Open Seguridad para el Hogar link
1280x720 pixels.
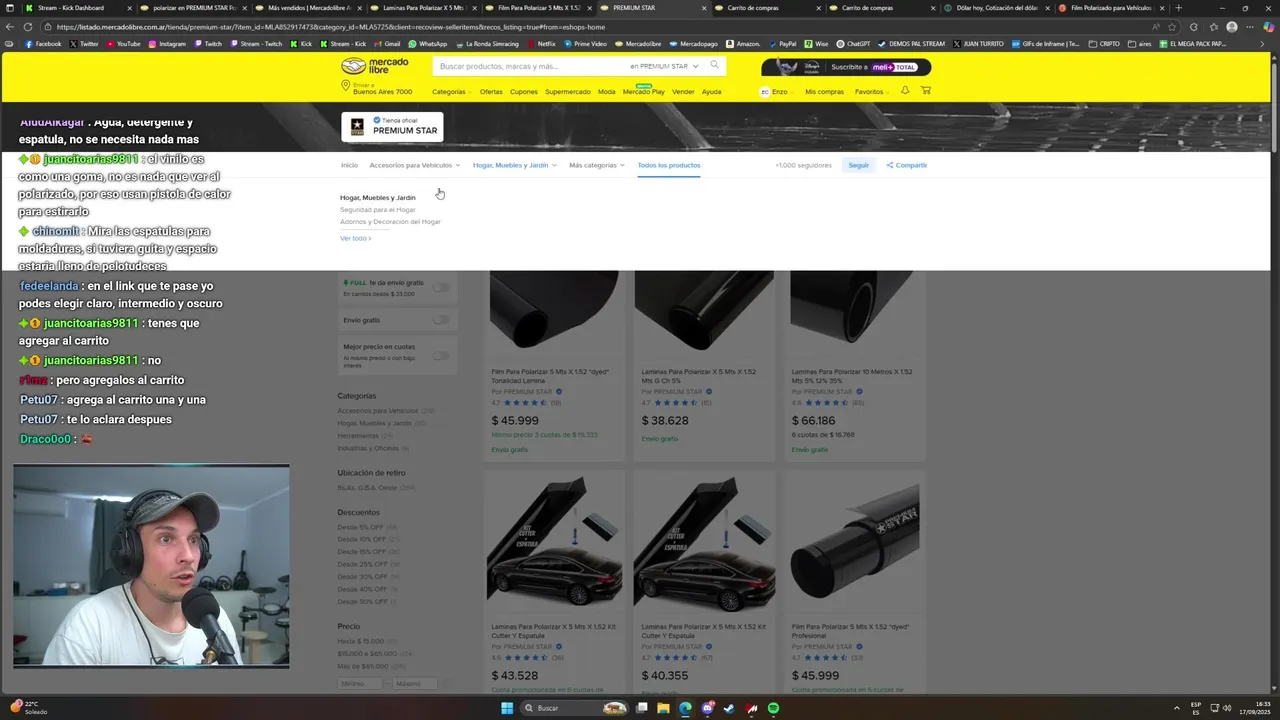[378, 210]
